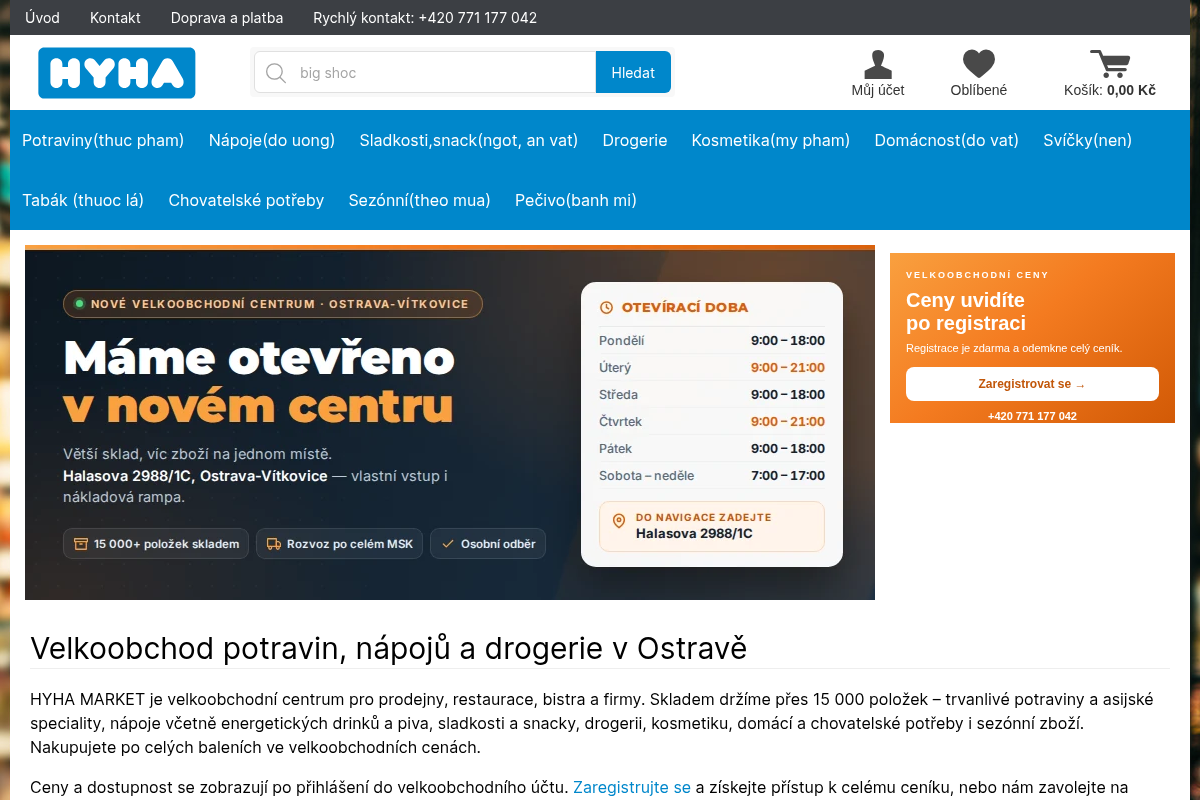Screen dimensions: 1200x800
Task: Click the Oblíbené label
Action: (979, 90)
